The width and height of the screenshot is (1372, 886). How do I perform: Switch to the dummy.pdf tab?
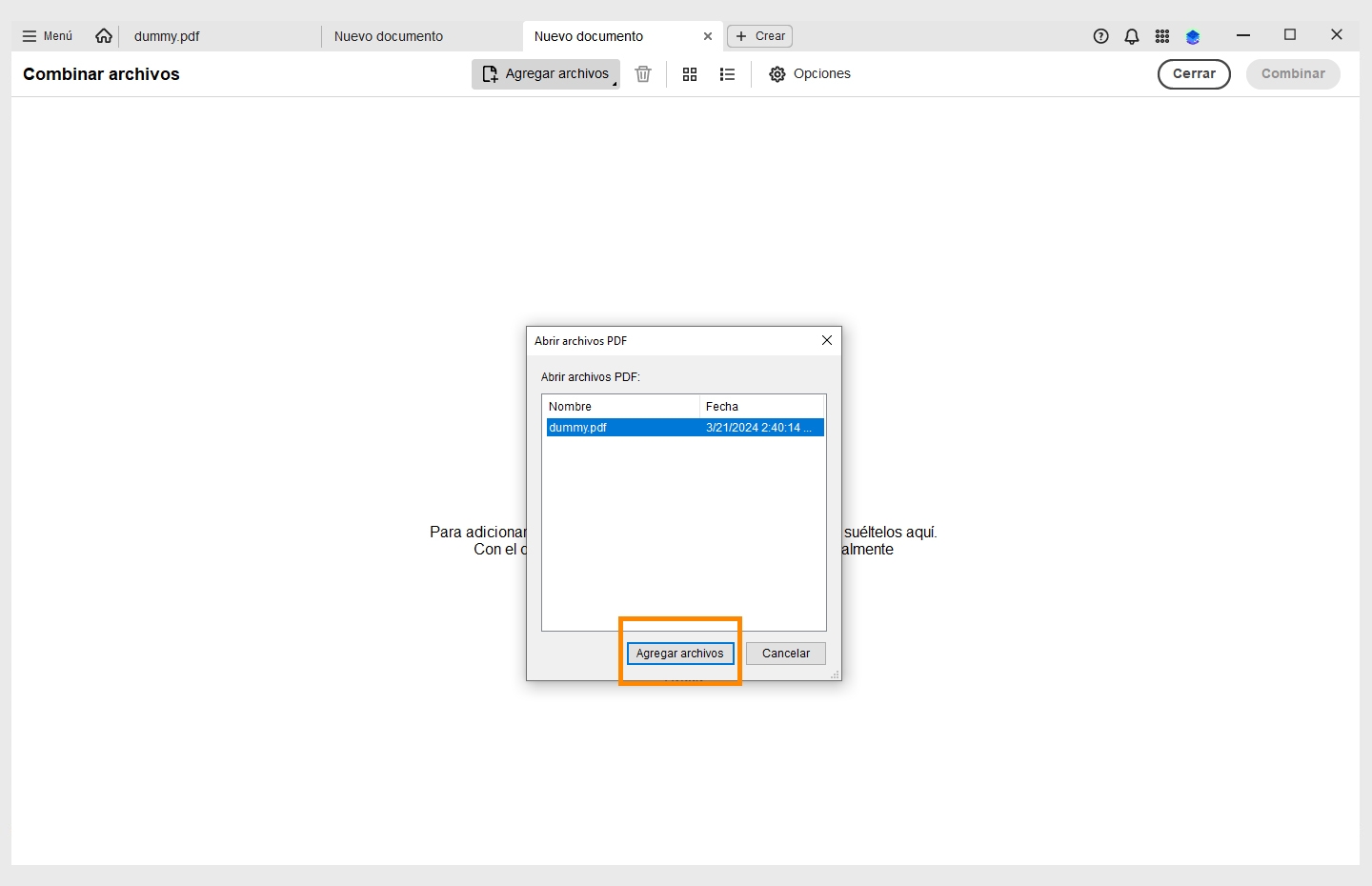click(x=168, y=36)
